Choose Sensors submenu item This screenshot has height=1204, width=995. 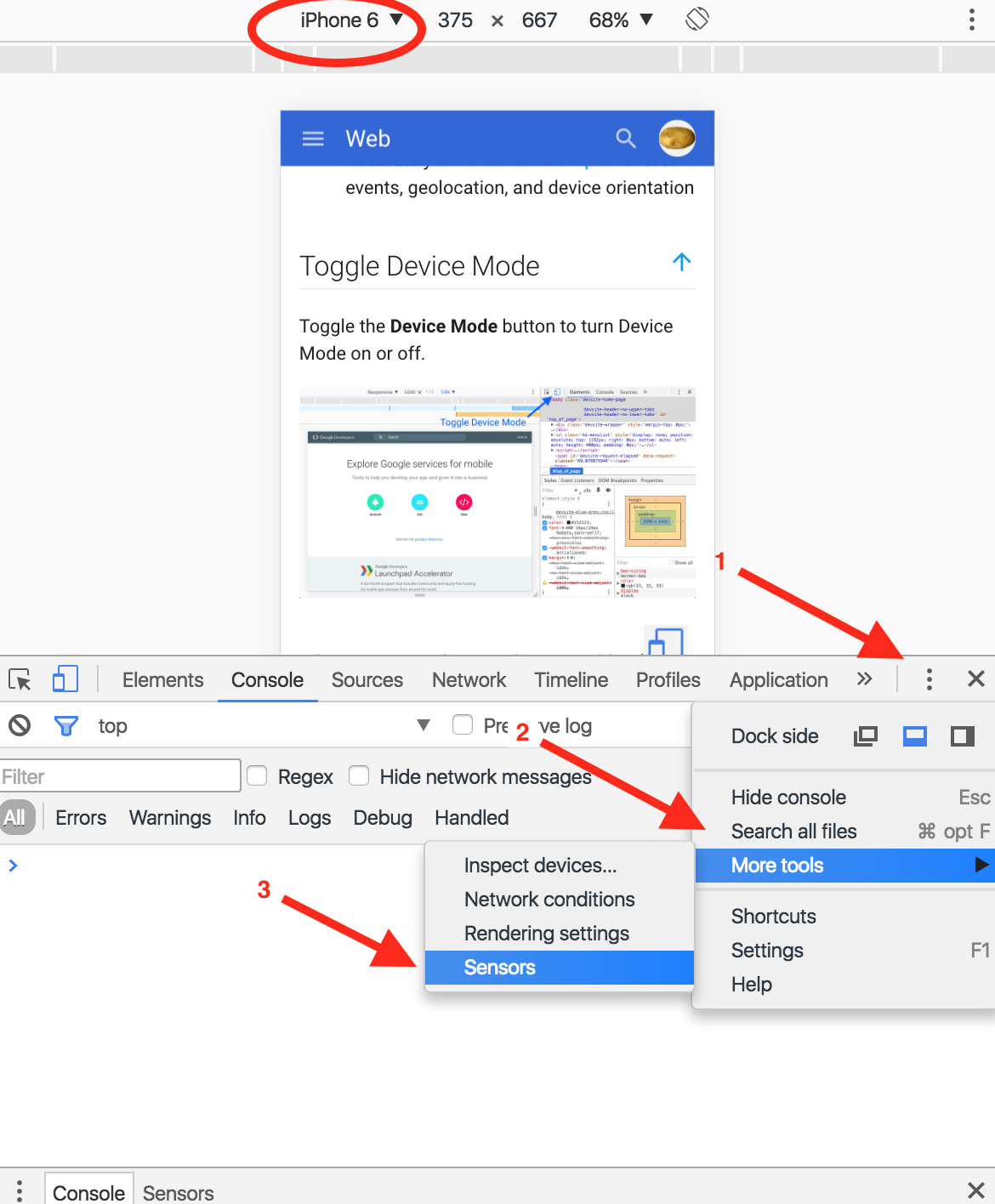tap(560, 968)
